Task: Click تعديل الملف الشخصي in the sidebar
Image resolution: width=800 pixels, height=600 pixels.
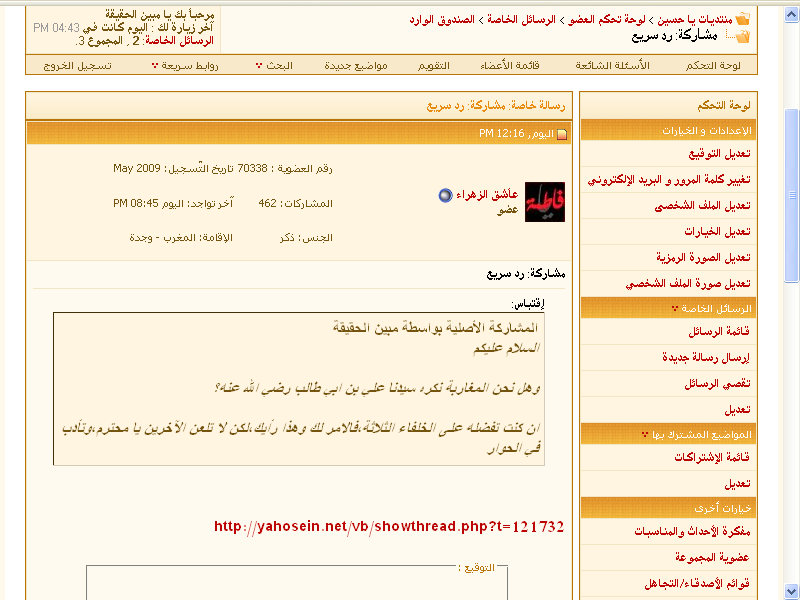Action: 703,206
